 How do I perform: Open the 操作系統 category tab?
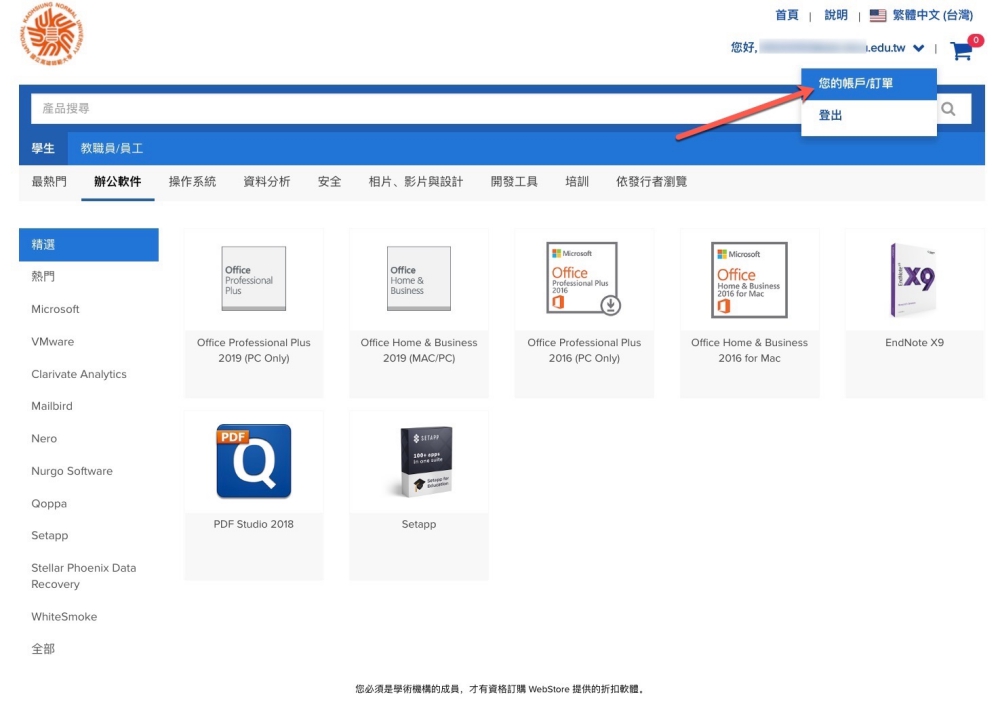coord(192,182)
